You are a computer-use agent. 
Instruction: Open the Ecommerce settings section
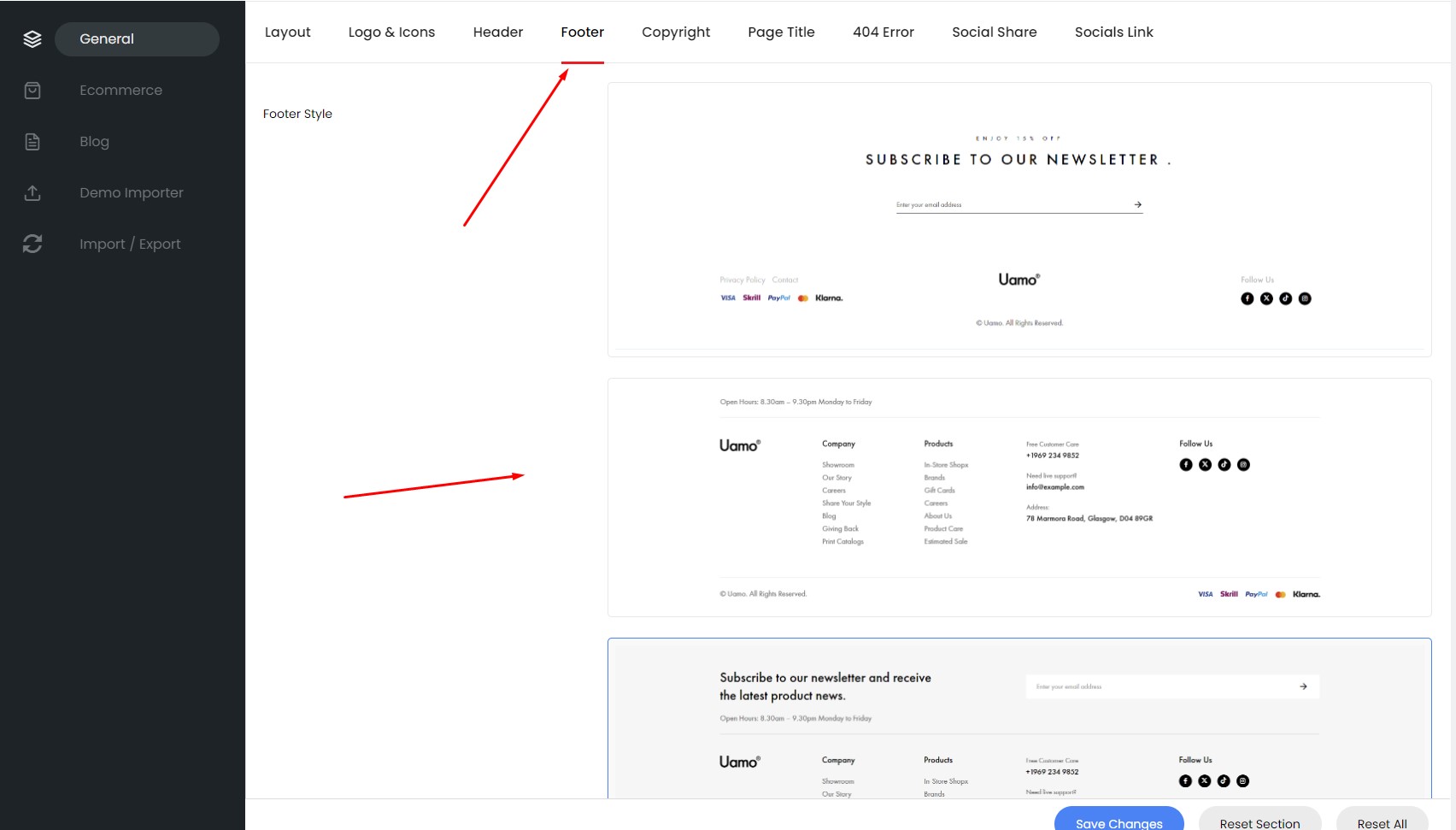pyautogui.click(x=120, y=91)
